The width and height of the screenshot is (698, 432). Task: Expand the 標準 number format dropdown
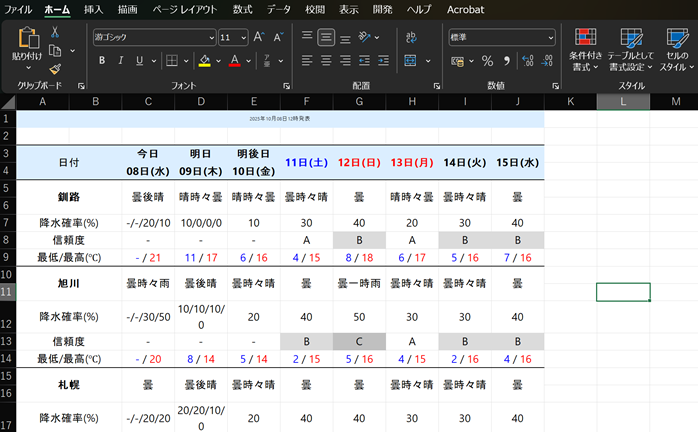(549, 37)
